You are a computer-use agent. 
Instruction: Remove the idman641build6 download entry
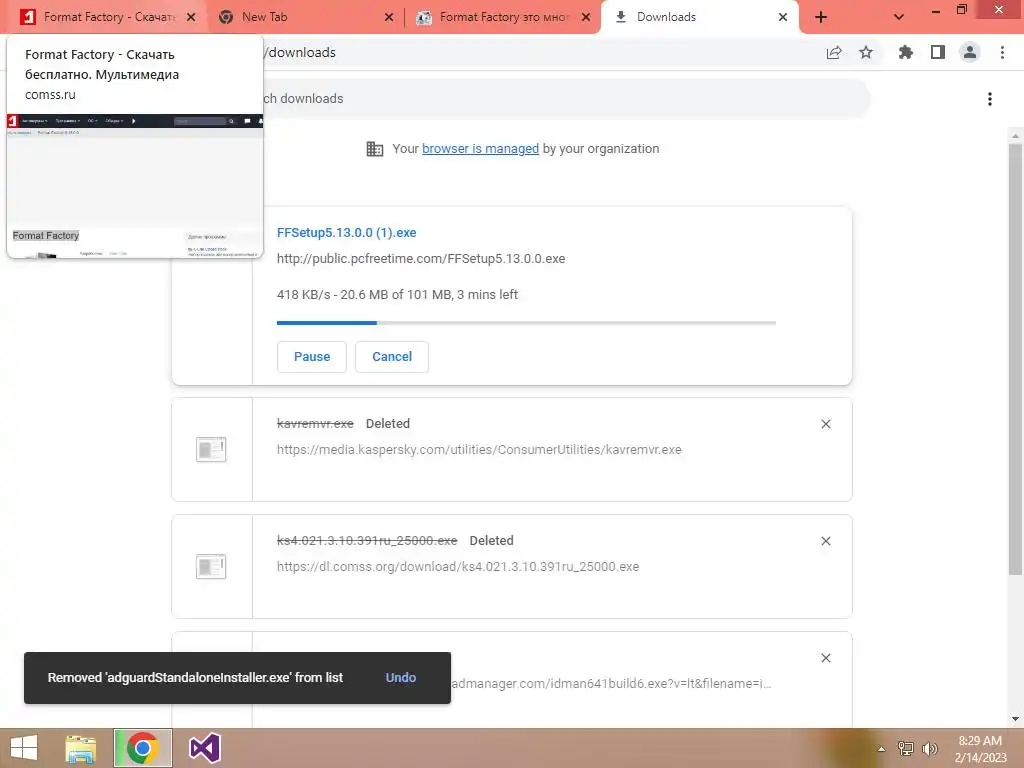[x=825, y=658]
